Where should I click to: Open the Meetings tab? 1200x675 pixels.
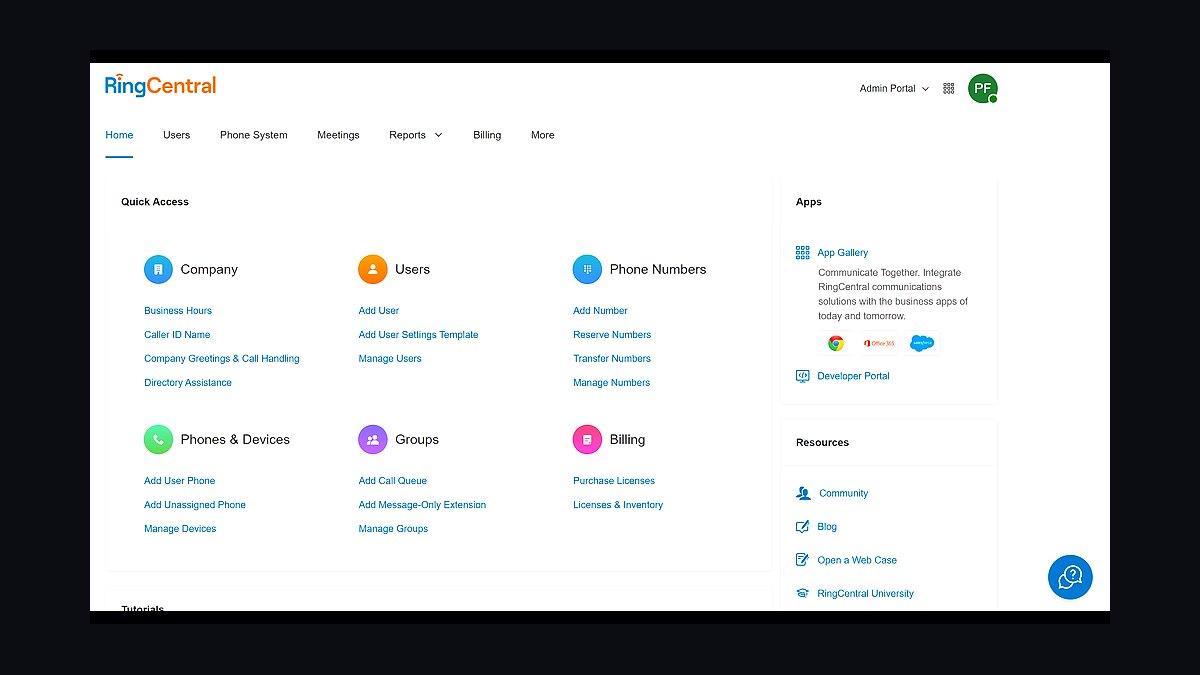pyautogui.click(x=338, y=135)
